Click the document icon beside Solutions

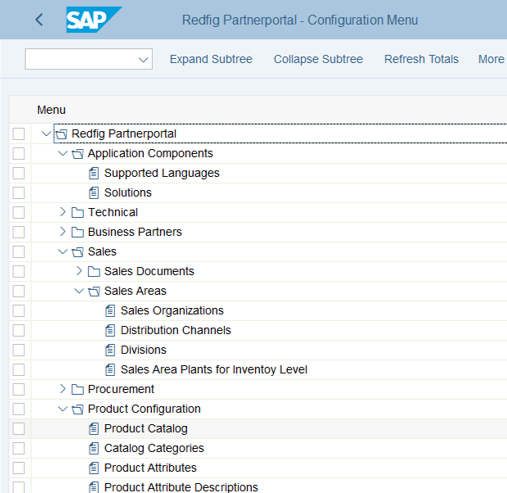click(x=94, y=193)
